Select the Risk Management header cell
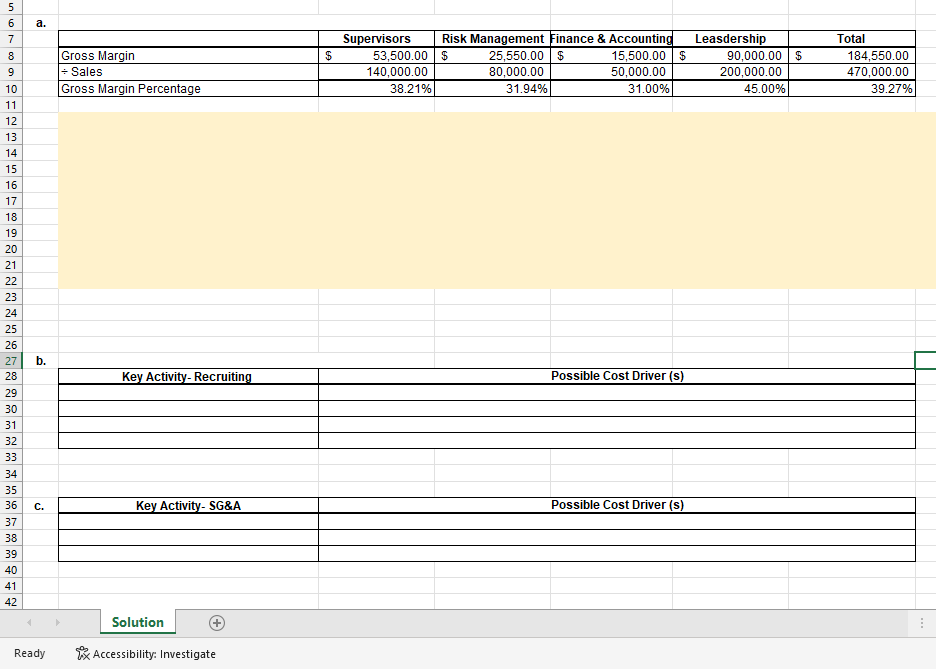 [x=492, y=39]
